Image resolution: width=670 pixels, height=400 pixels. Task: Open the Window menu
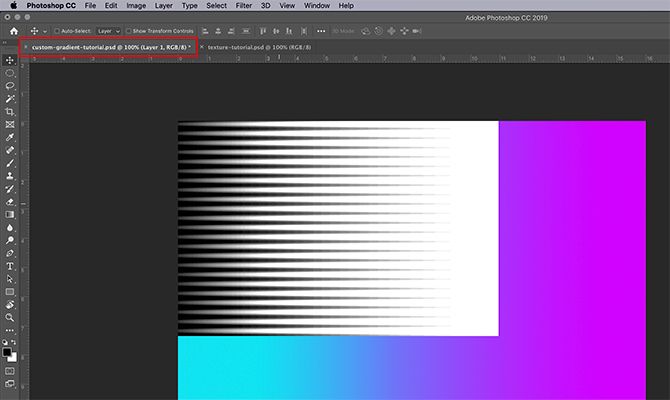click(x=317, y=6)
